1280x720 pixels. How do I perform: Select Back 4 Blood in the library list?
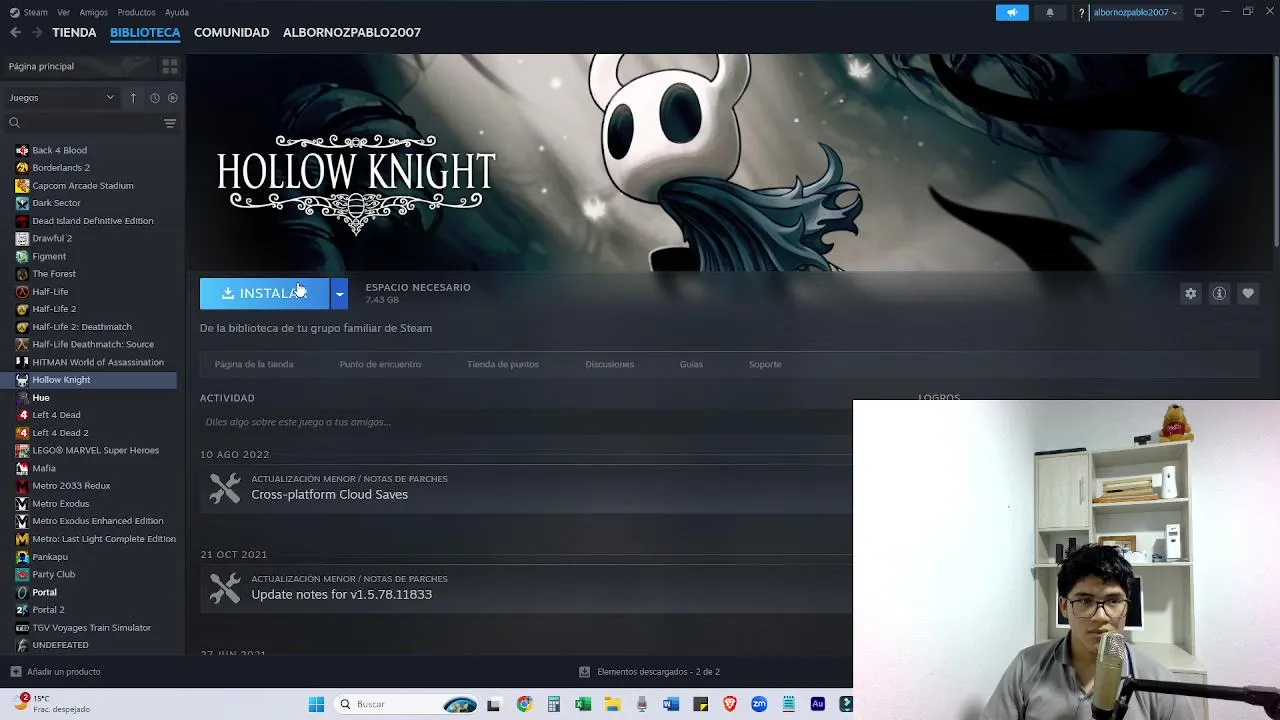(x=59, y=150)
